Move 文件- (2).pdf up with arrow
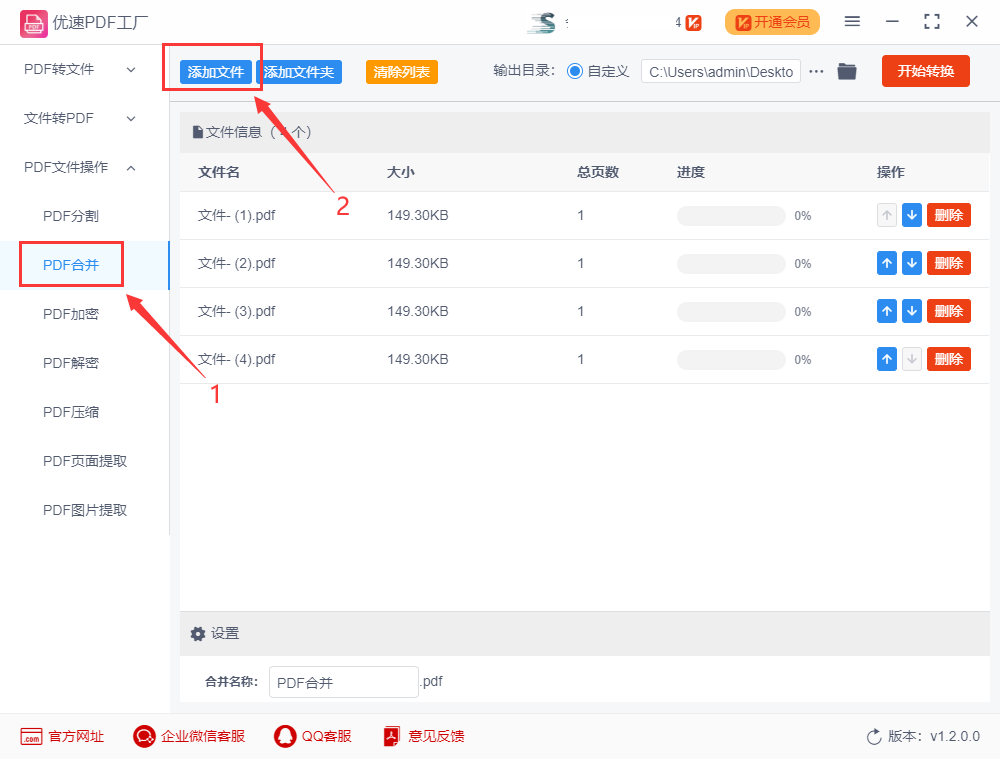 pos(887,263)
